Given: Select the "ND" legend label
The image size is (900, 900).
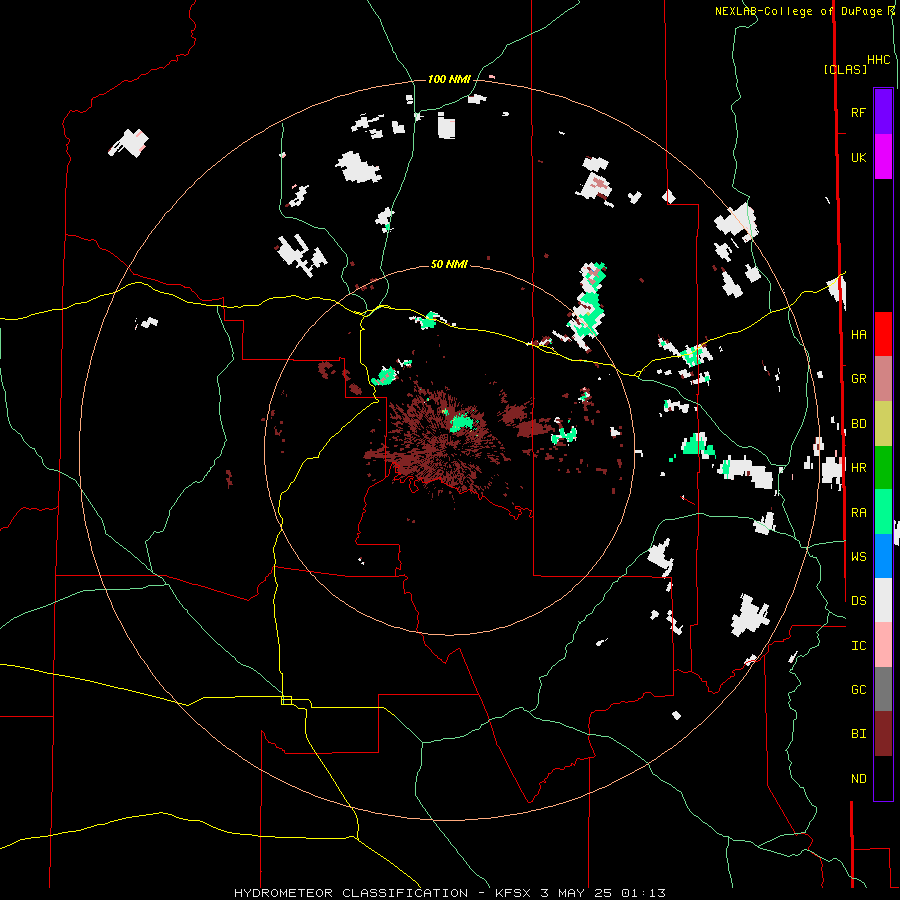Looking at the screenshot, I should tap(858, 779).
